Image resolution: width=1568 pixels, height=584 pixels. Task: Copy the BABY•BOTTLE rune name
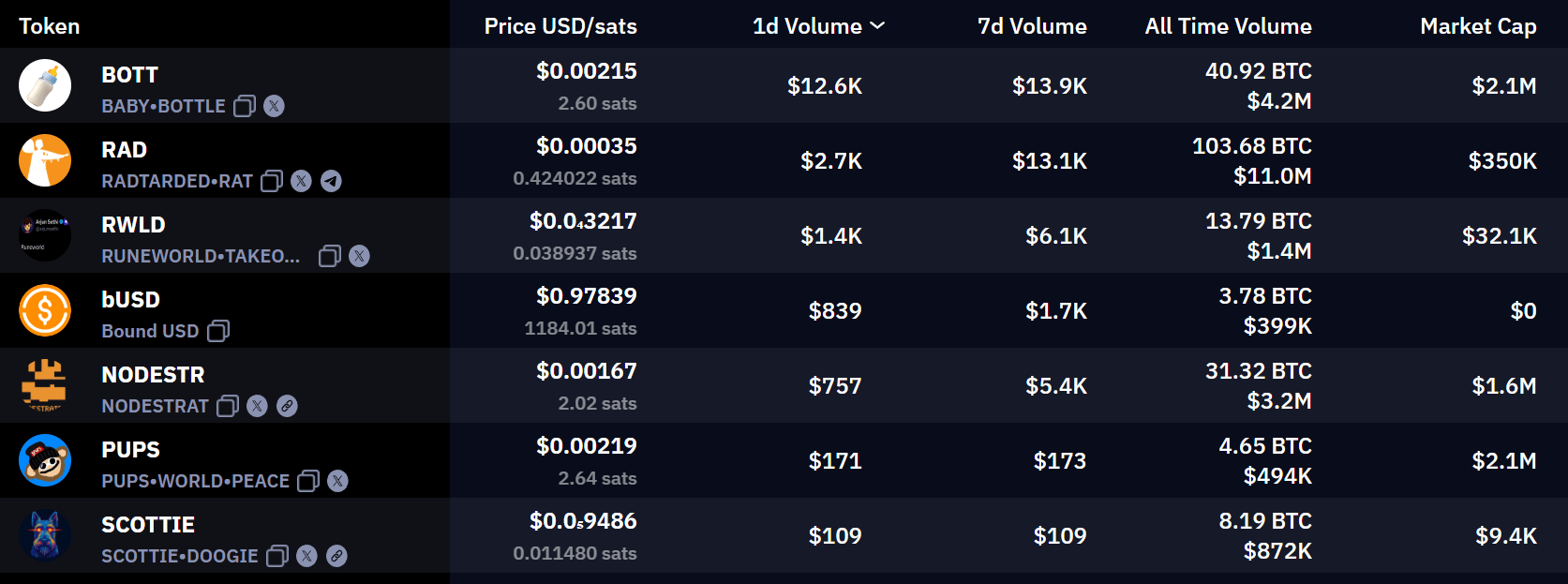click(245, 106)
